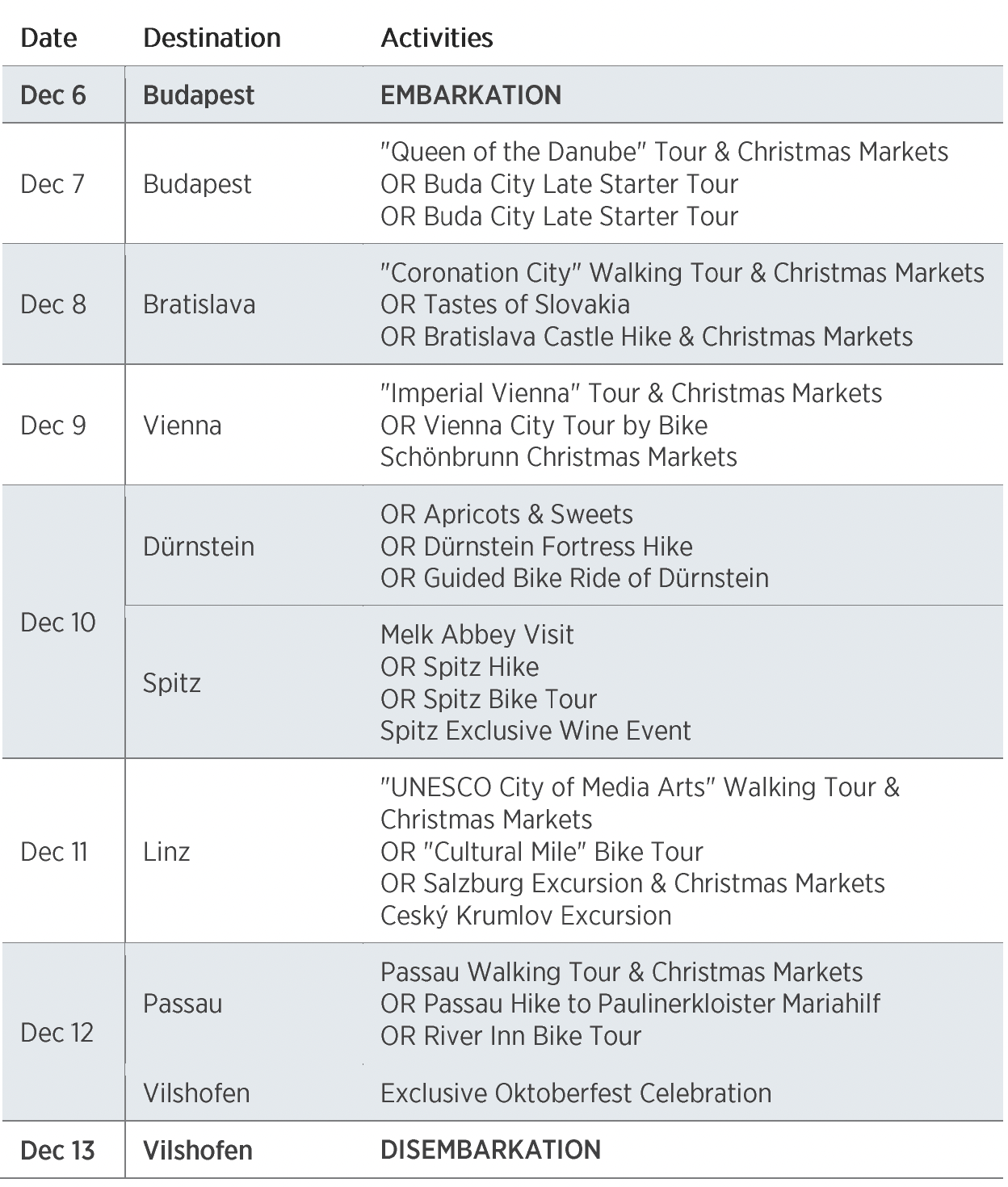Click the Date column header
The width and height of the screenshot is (1008, 1187).
pos(48,38)
